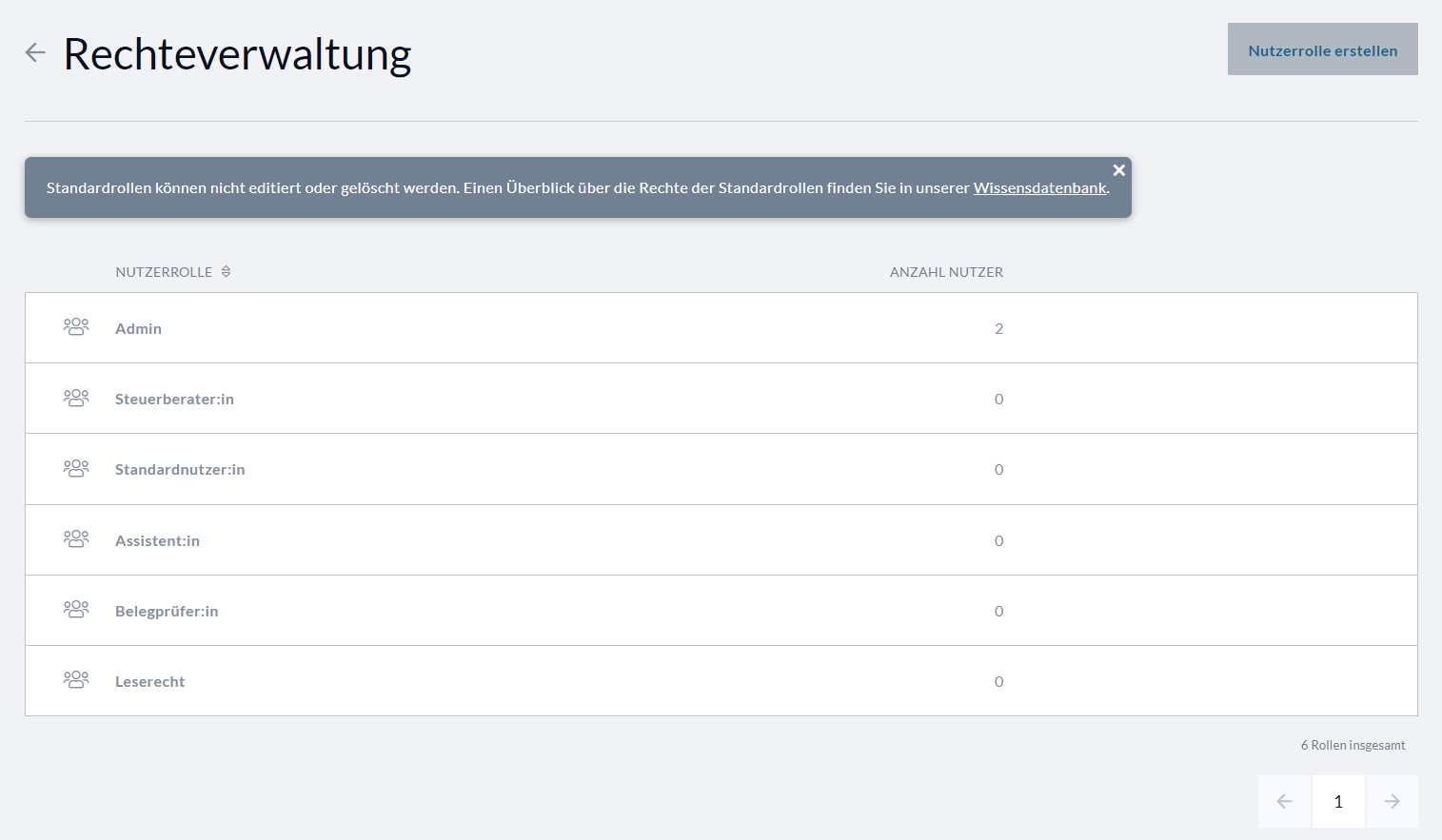1442x840 pixels.
Task: Click the Belegprüfer:in group icon
Action: click(x=76, y=611)
